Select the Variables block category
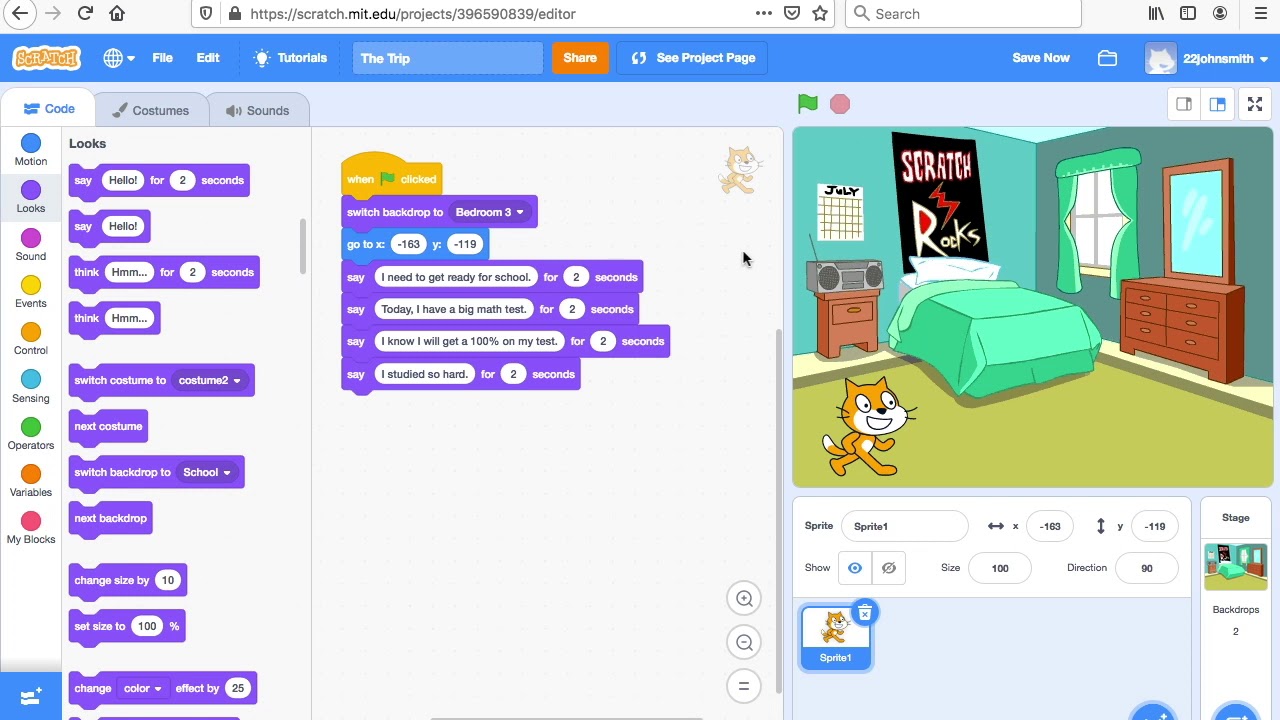 tap(31, 481)
